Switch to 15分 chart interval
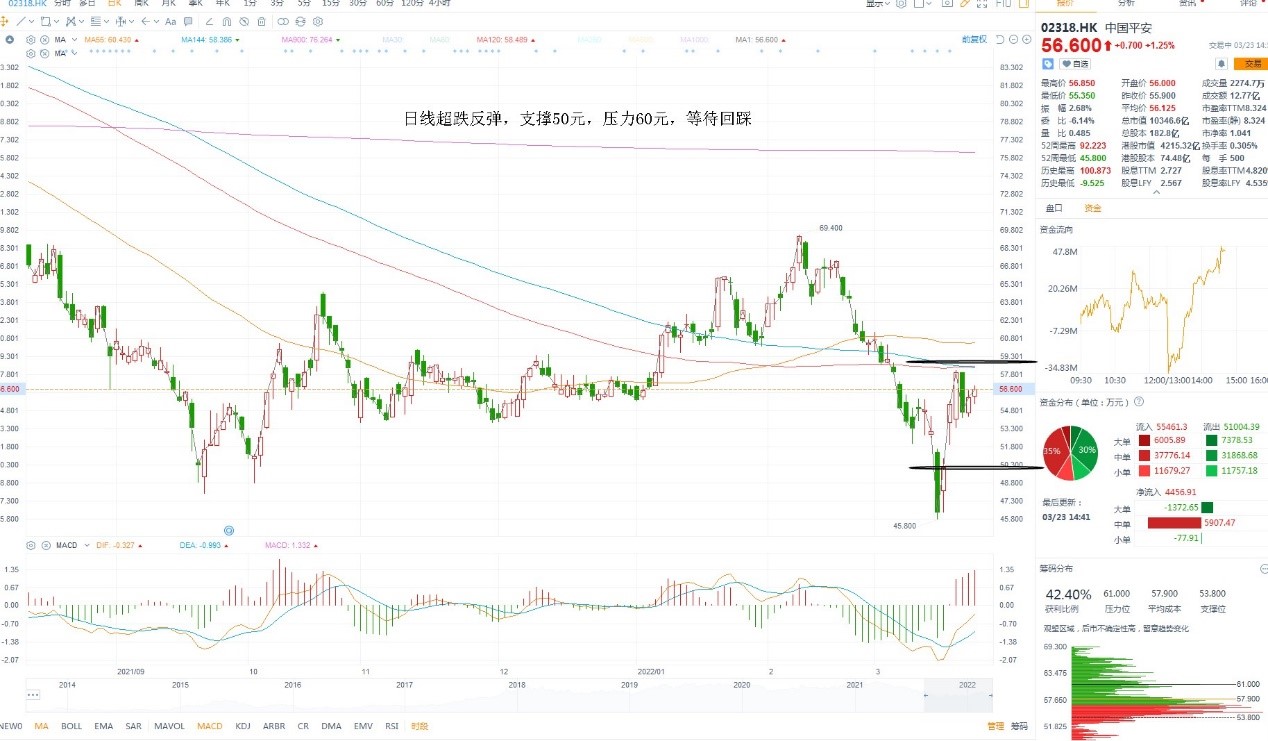 pyautogui.click(x=331, y=4)
